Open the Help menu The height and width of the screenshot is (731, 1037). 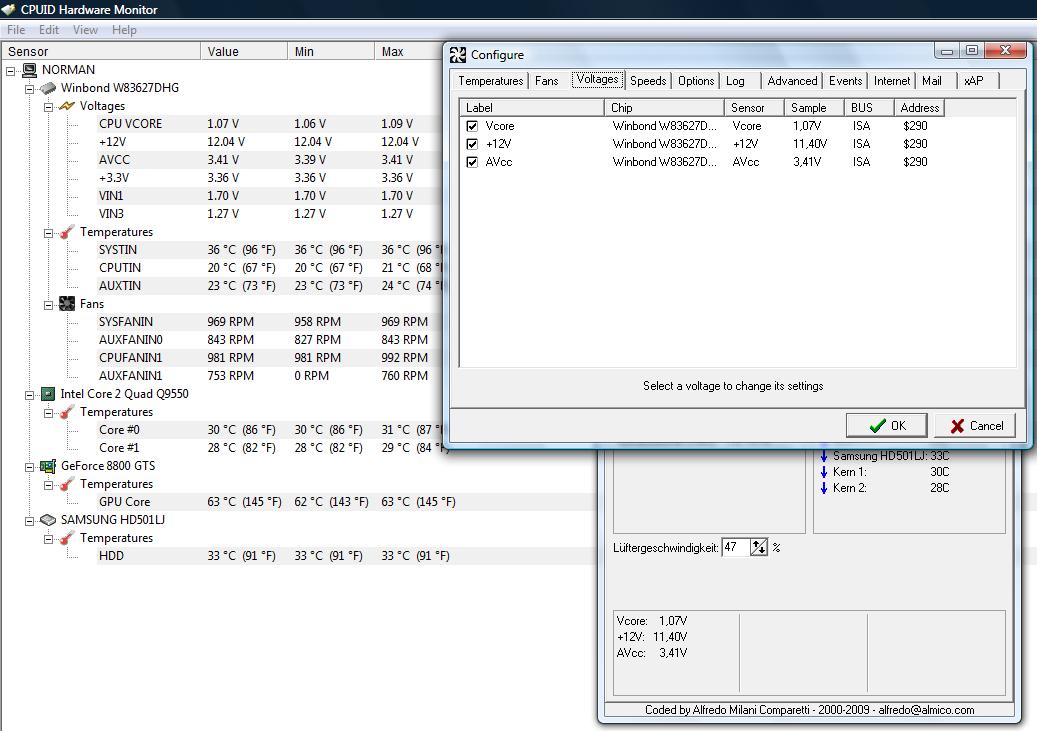tap(124, 30)
